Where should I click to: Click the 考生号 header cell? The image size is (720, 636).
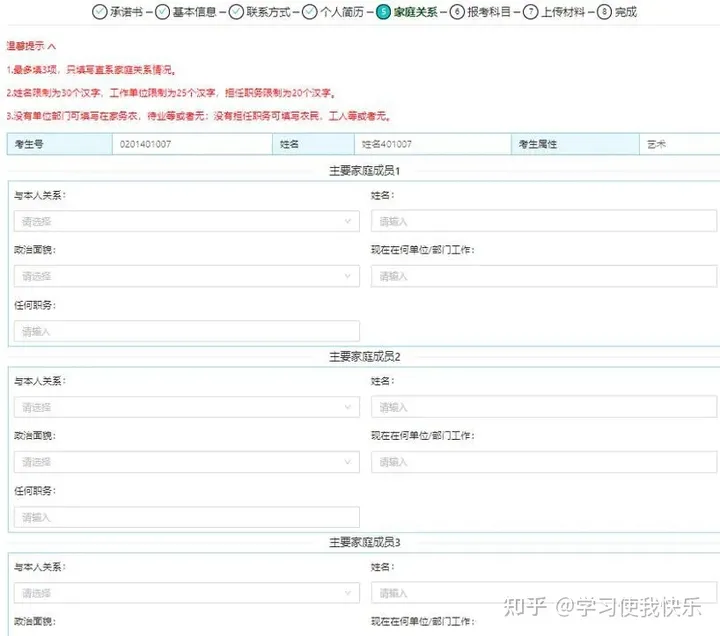pyautogui.click(x=60, y=144)
